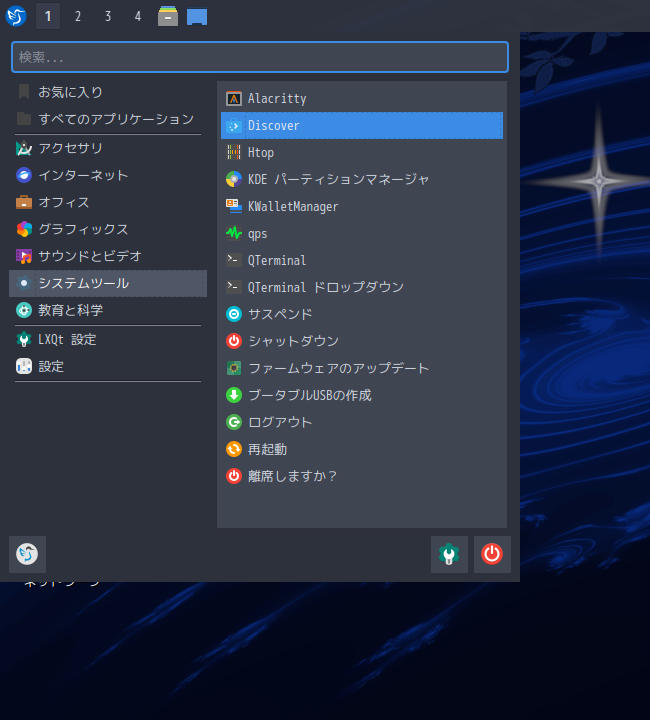Click the 再起動 text entry
Viewport: 650px width, 720px height.
(268, 449)
